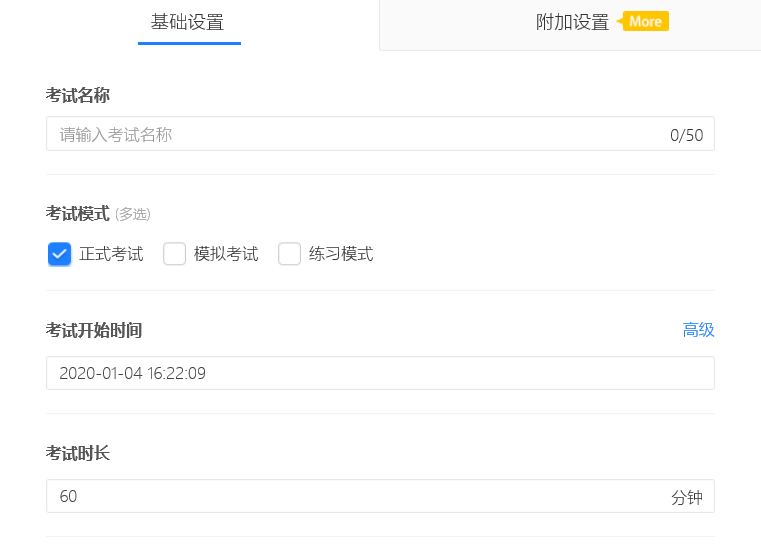
Task: Click the 正式考试 option label text
Action: (111, 254)
